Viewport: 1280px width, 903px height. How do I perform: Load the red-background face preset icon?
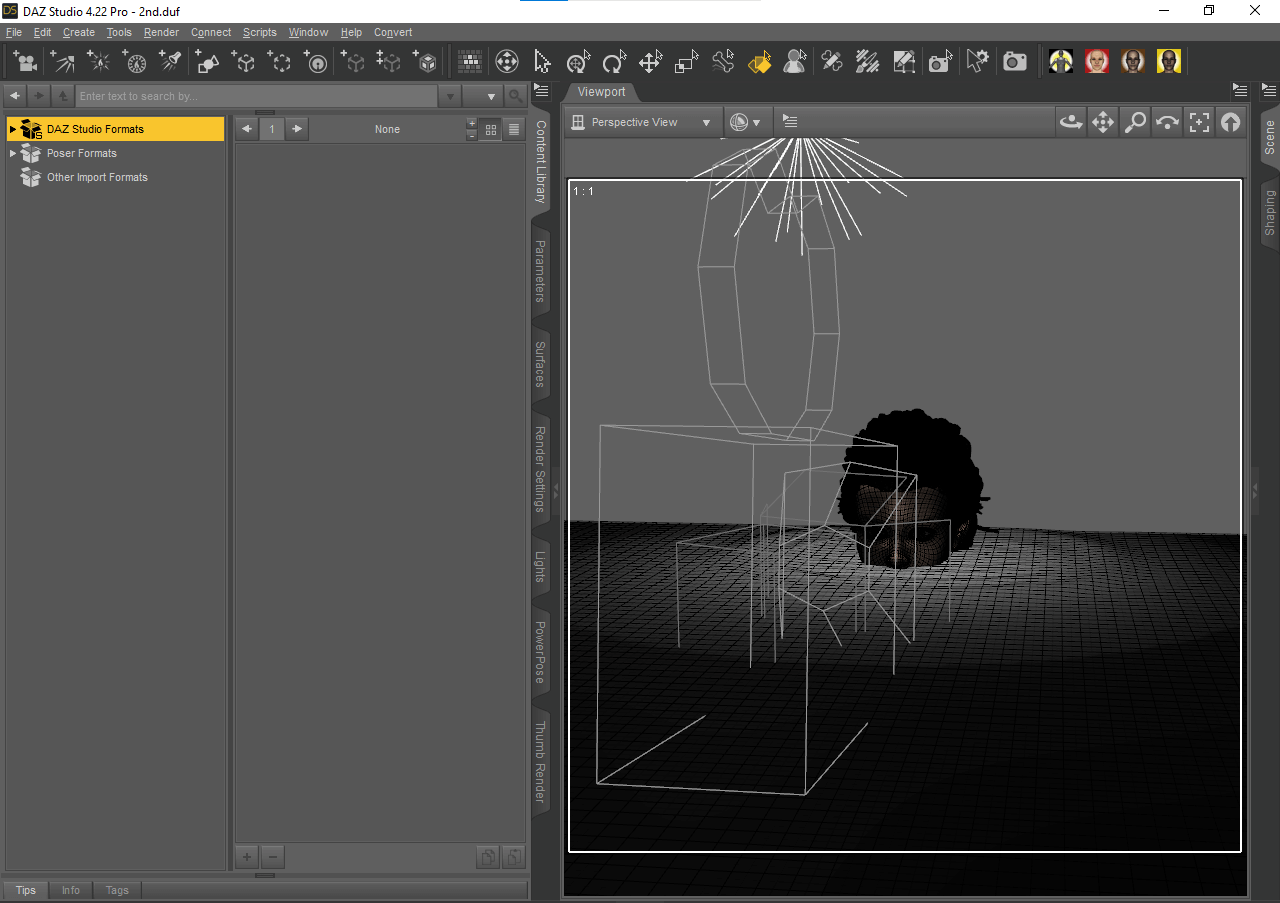[1097, 61]
